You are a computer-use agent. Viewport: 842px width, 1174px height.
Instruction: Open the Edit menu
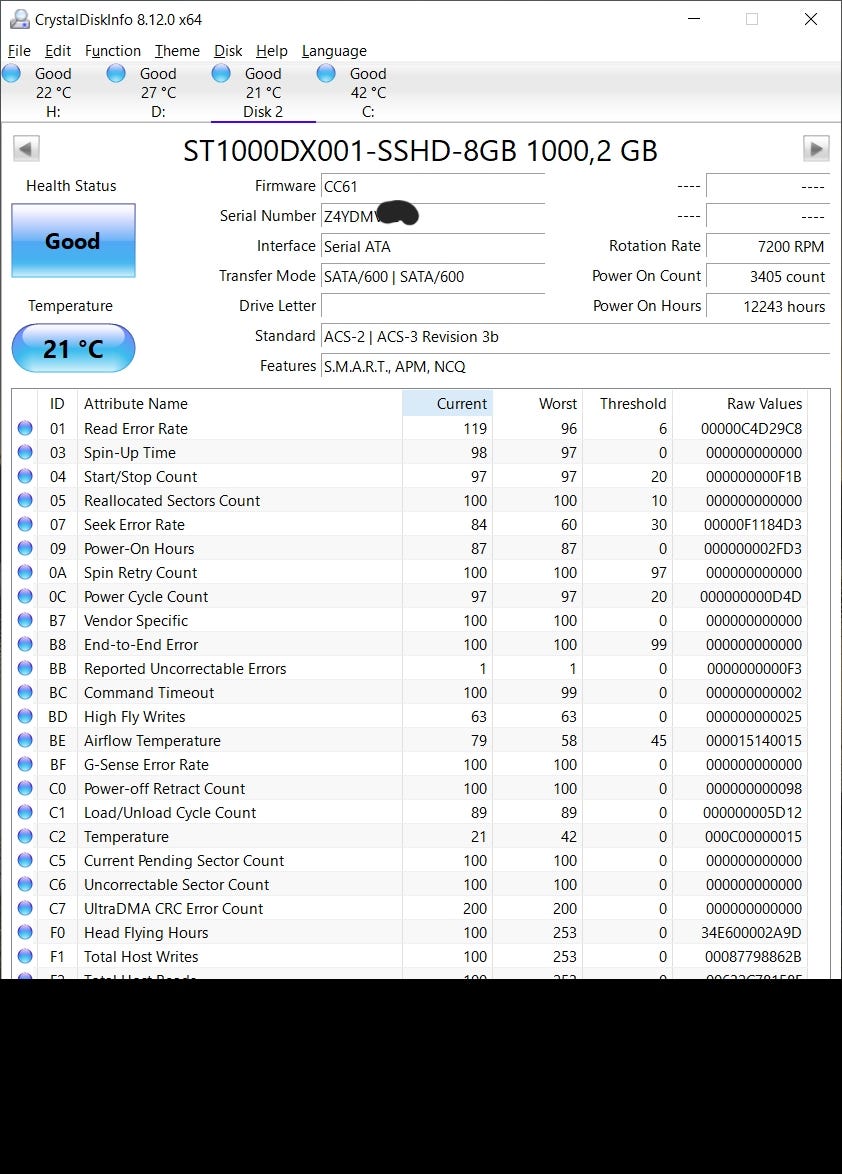tap(58, 50)
